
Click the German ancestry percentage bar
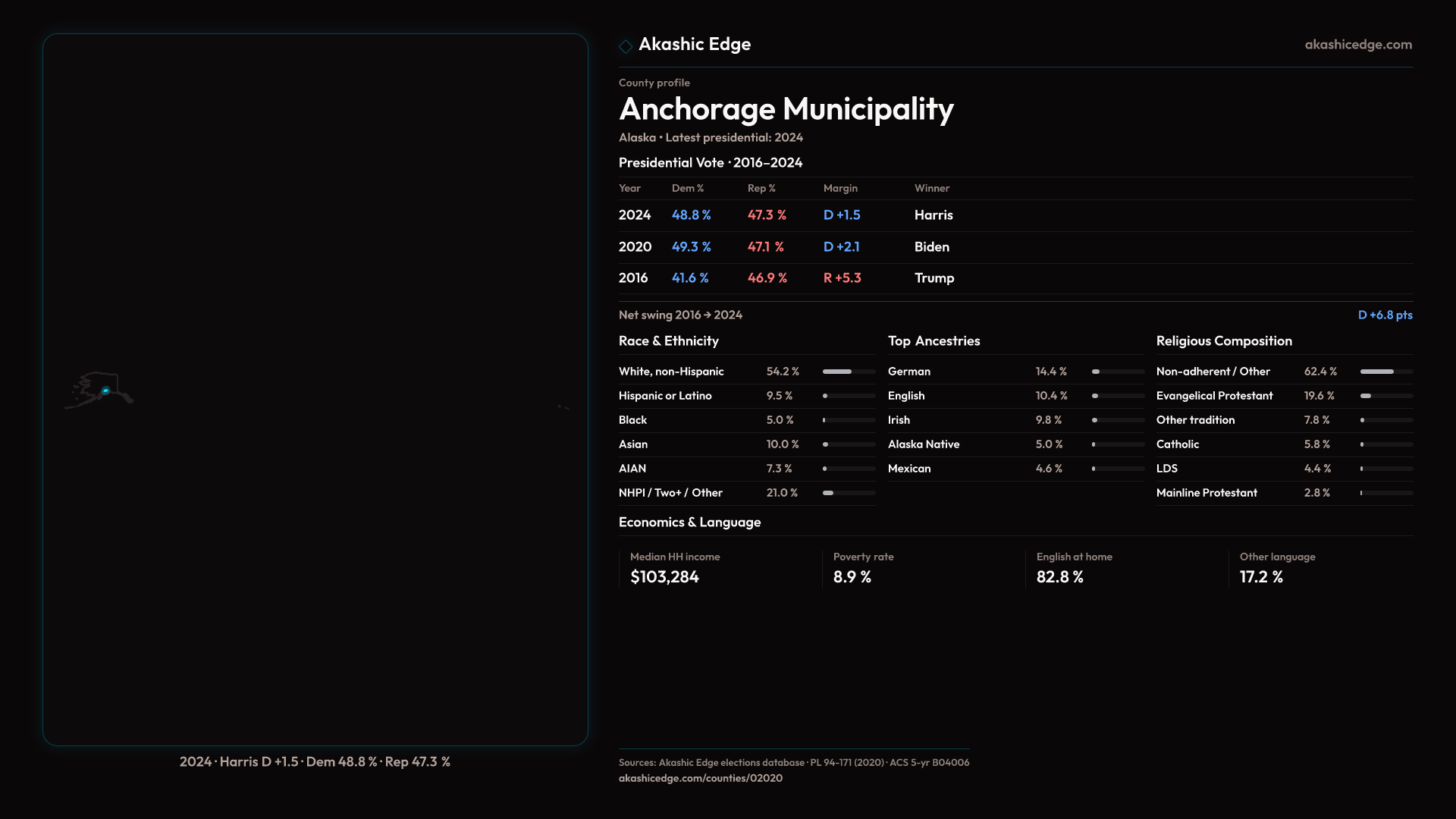(x=1117, y=372)
